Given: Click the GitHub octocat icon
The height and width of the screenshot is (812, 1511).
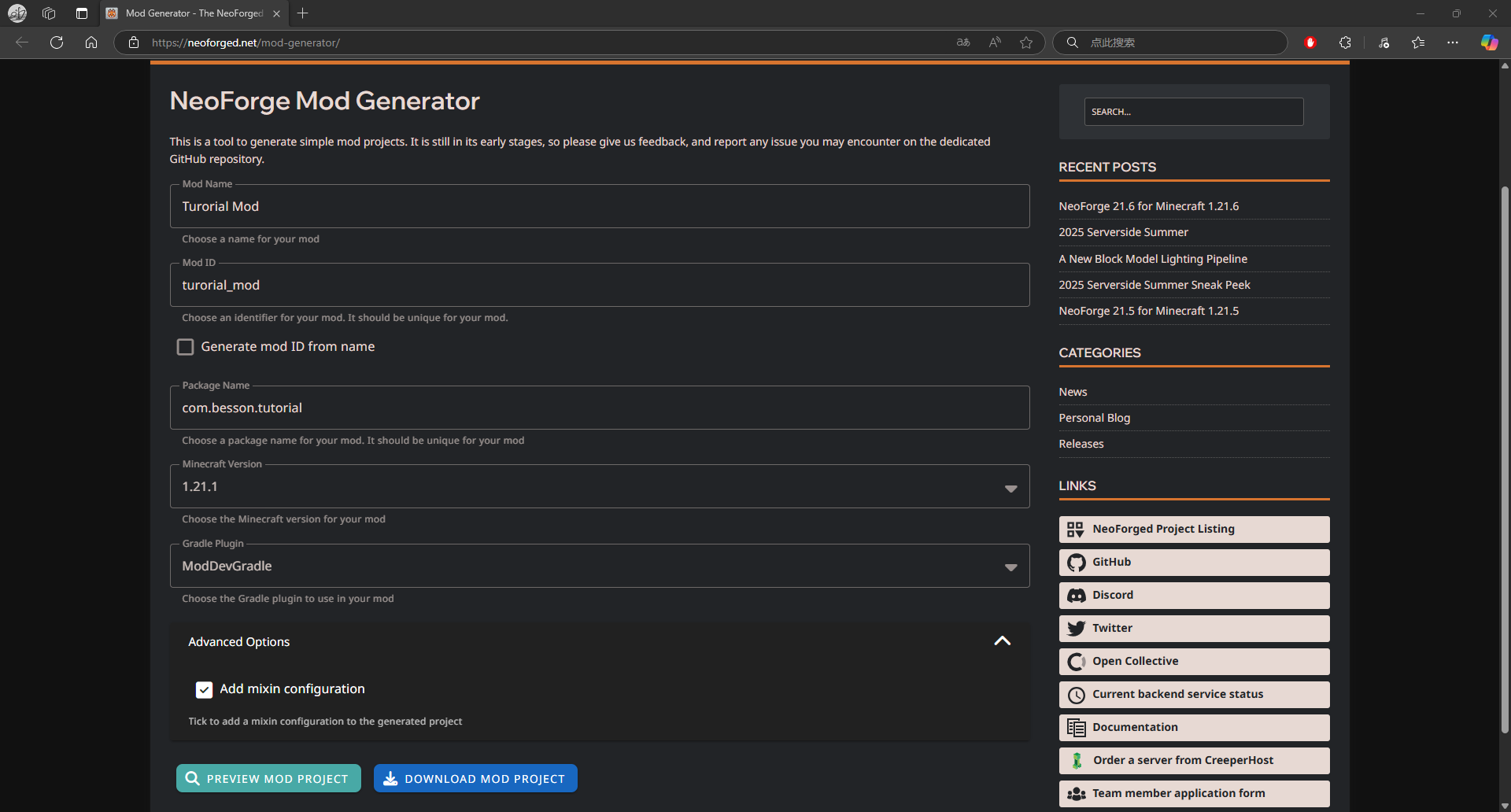Looking at the screenshot, I should click(1076, 563).
